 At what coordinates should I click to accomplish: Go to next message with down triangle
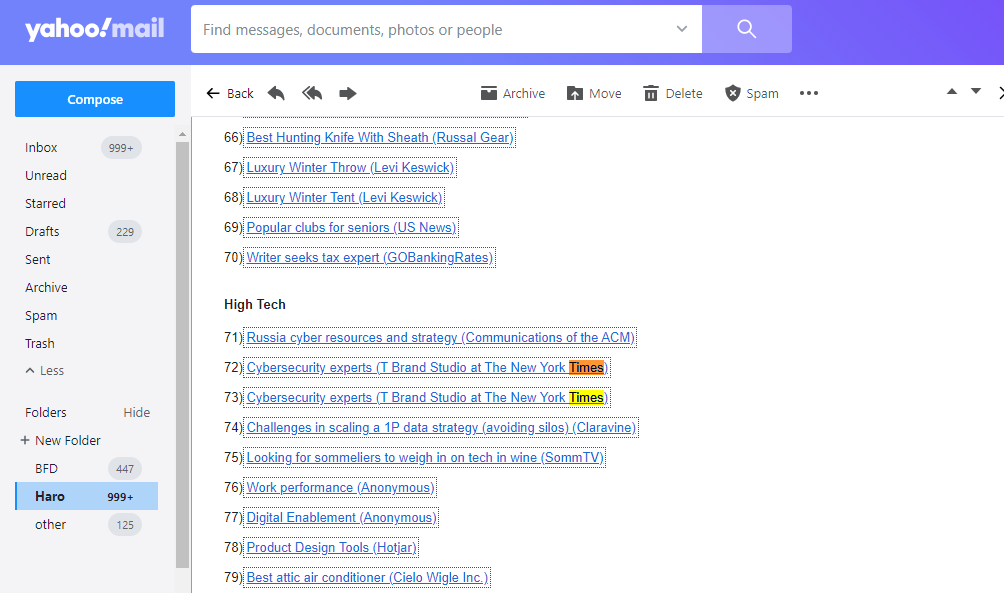point(976,92)
